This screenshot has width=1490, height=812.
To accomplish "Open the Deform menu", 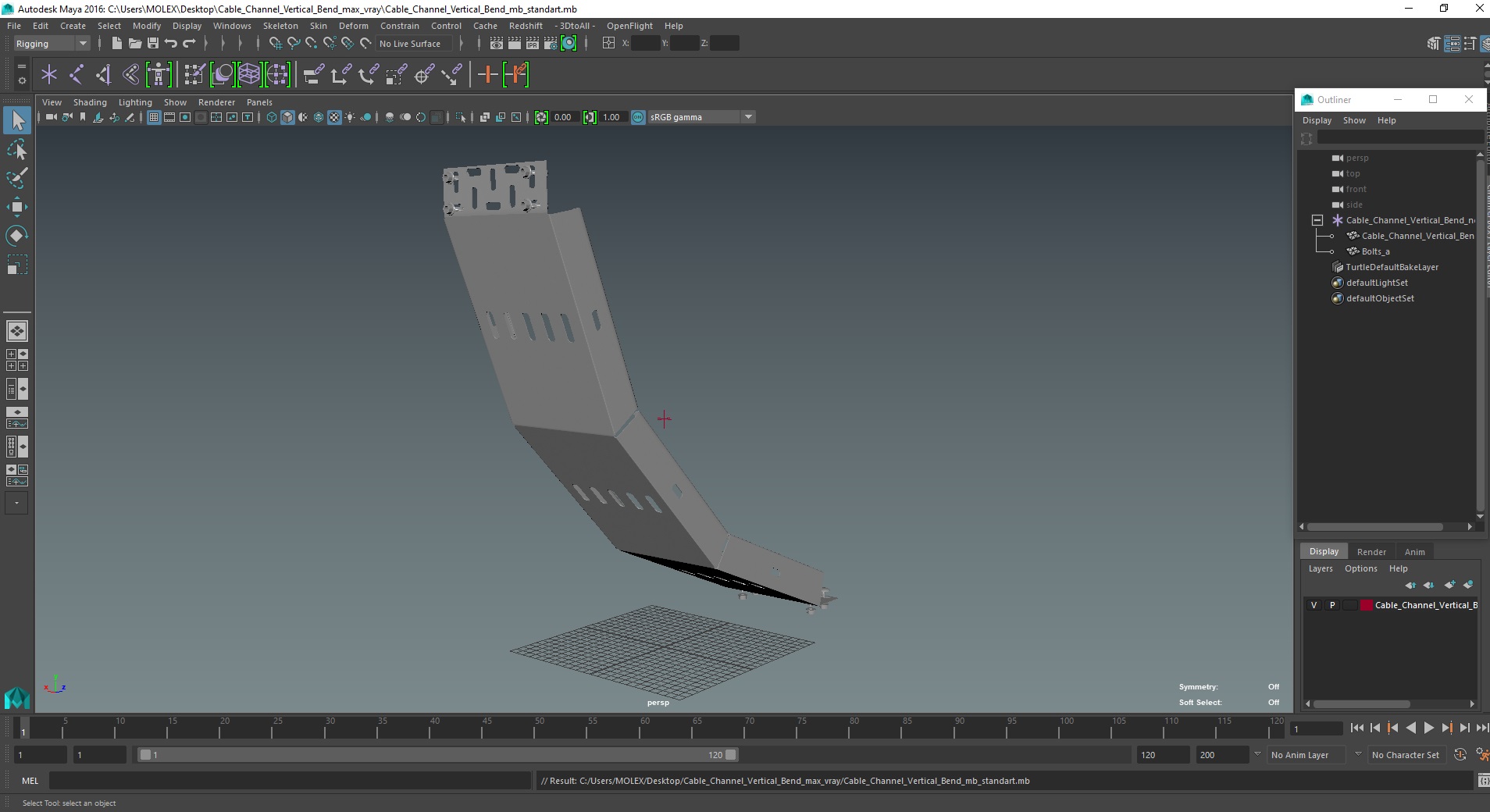I will click(x=353, y=26).
